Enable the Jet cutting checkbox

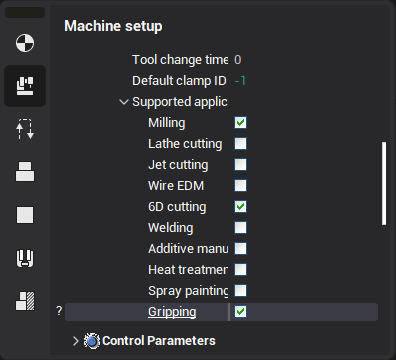(x=240, y=165)
